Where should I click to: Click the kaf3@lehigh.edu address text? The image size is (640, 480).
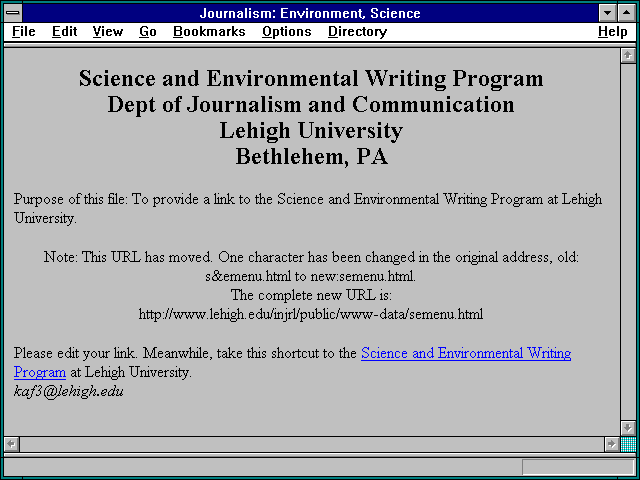(69, 391)
